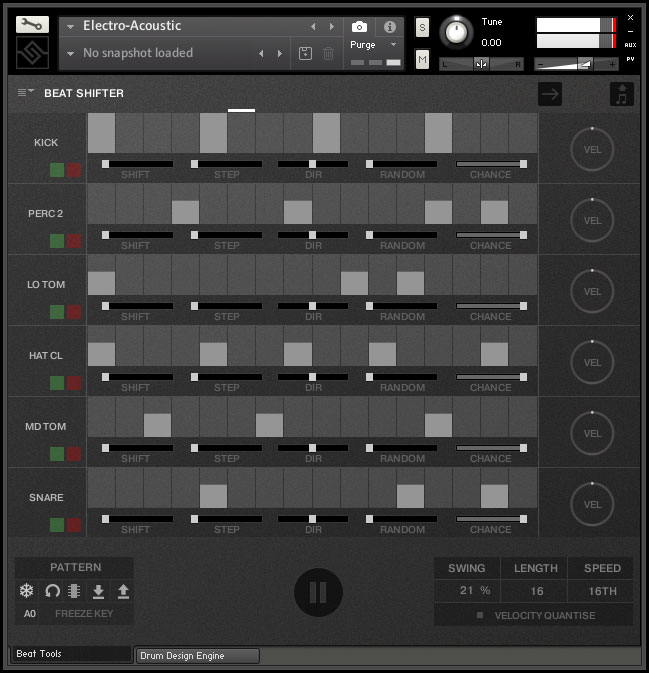Toggle the KICK green square button

[x=57, y=170]
